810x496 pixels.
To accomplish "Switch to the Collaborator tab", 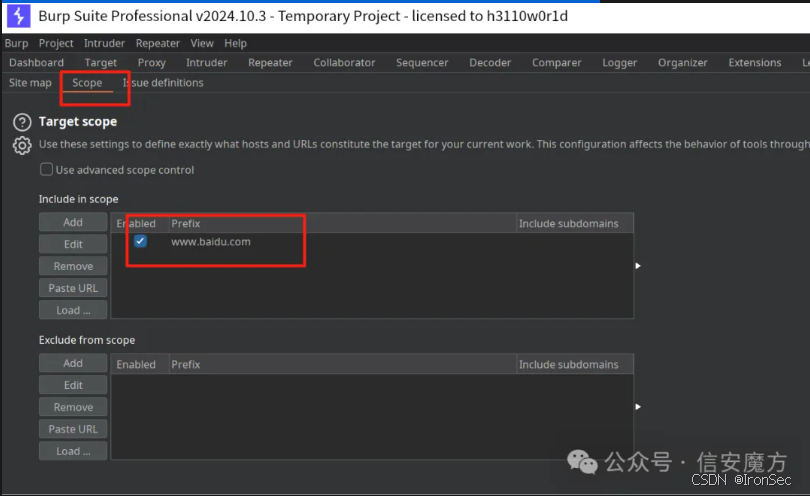I will (344, 63).
